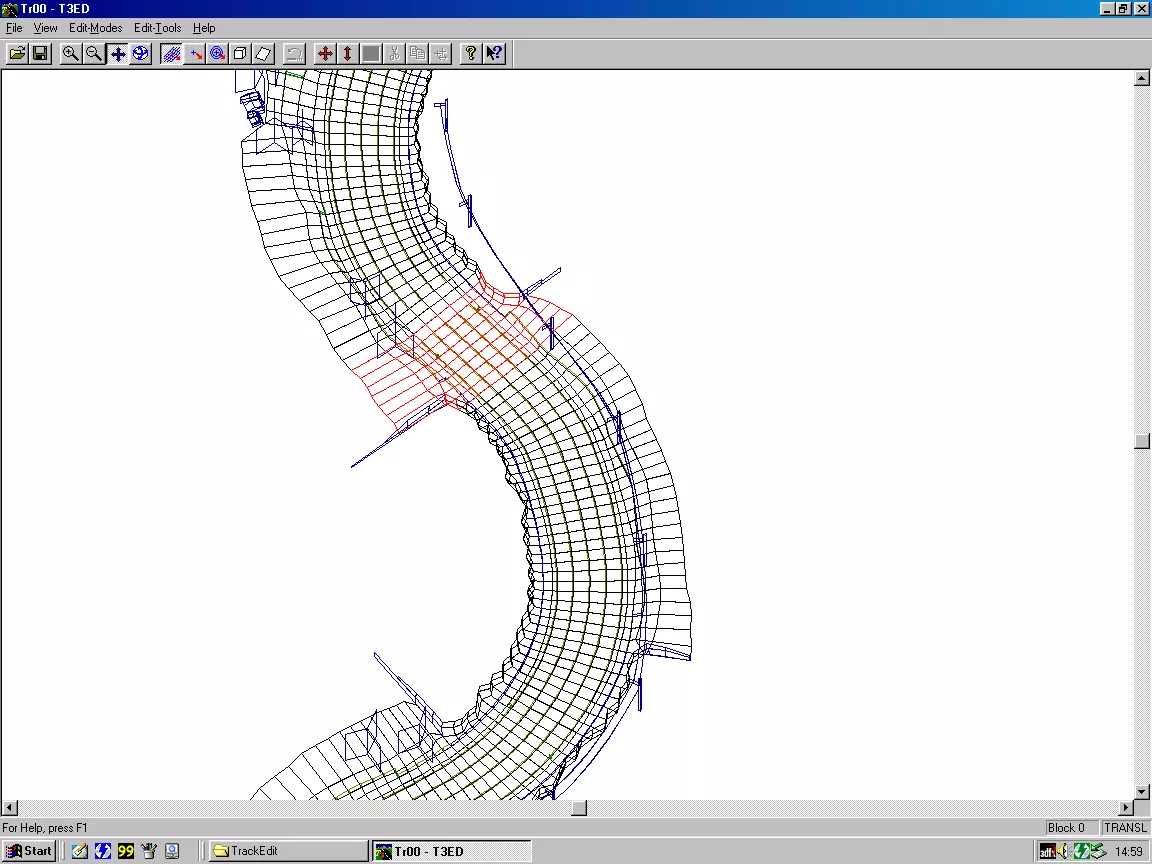The height and width of the screenshot is (864, 1152).
Task: Select the concentric circles extended point mode
Action: pos(217,54)
